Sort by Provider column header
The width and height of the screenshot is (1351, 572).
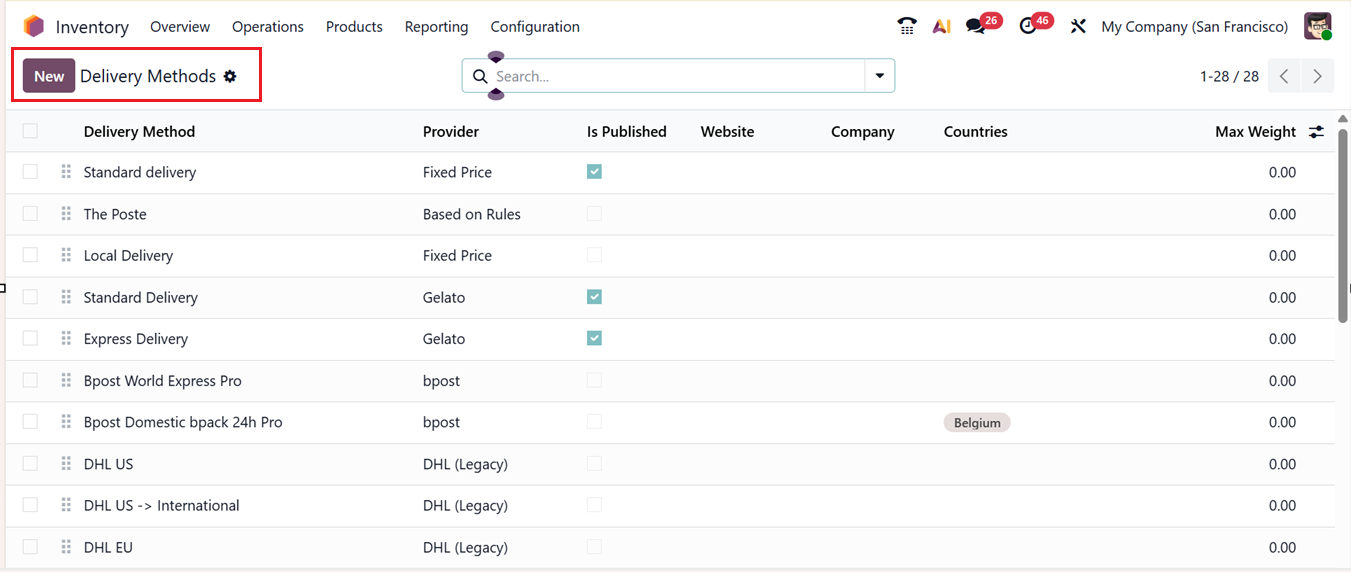click(x=451, y=131)
